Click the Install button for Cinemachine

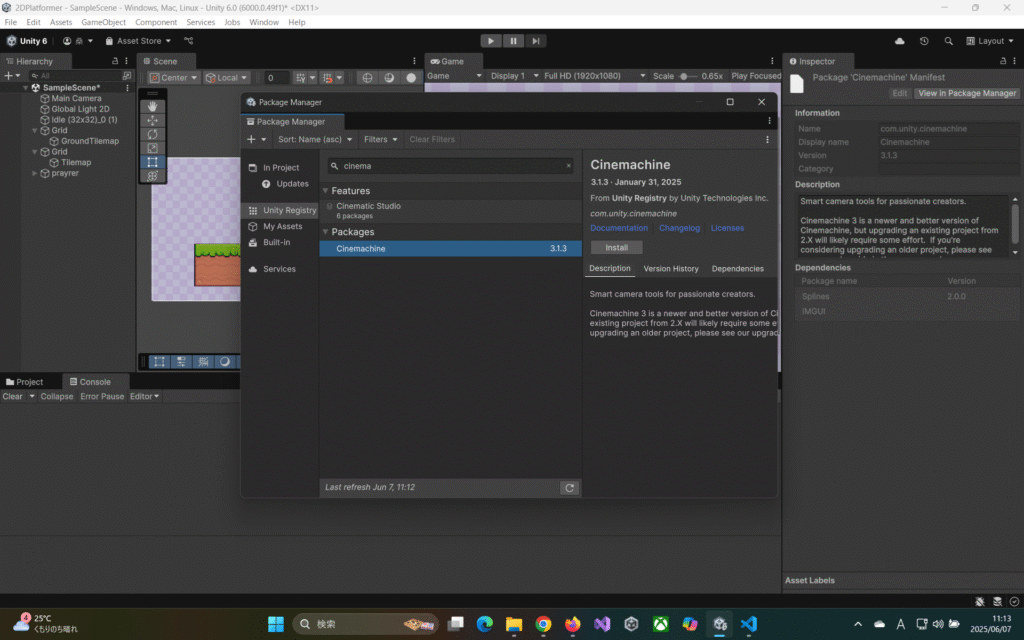coord(616,248)
